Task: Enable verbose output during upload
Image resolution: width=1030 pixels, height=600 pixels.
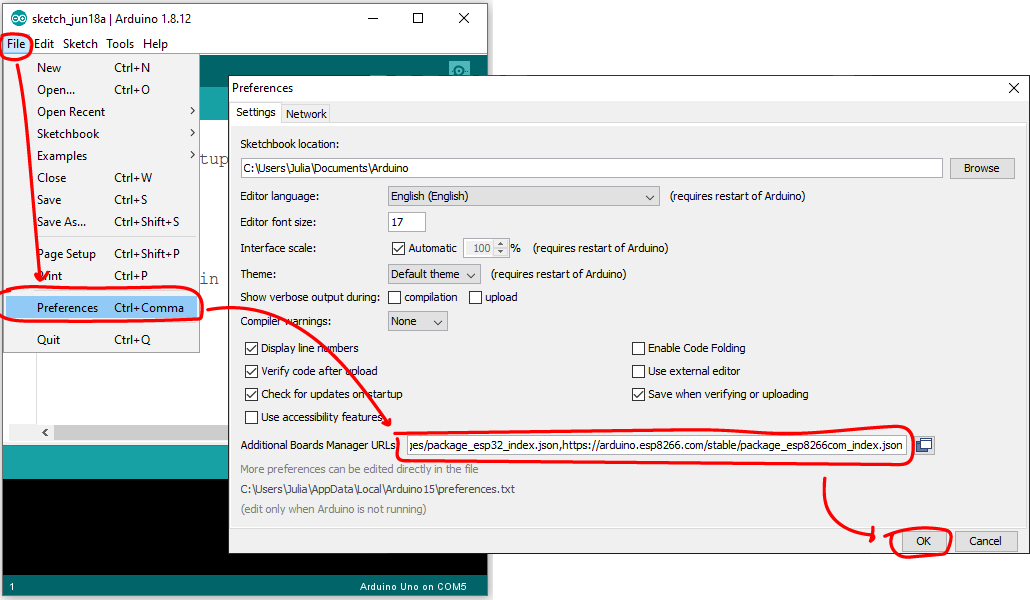Action: (x=476, y=298)
